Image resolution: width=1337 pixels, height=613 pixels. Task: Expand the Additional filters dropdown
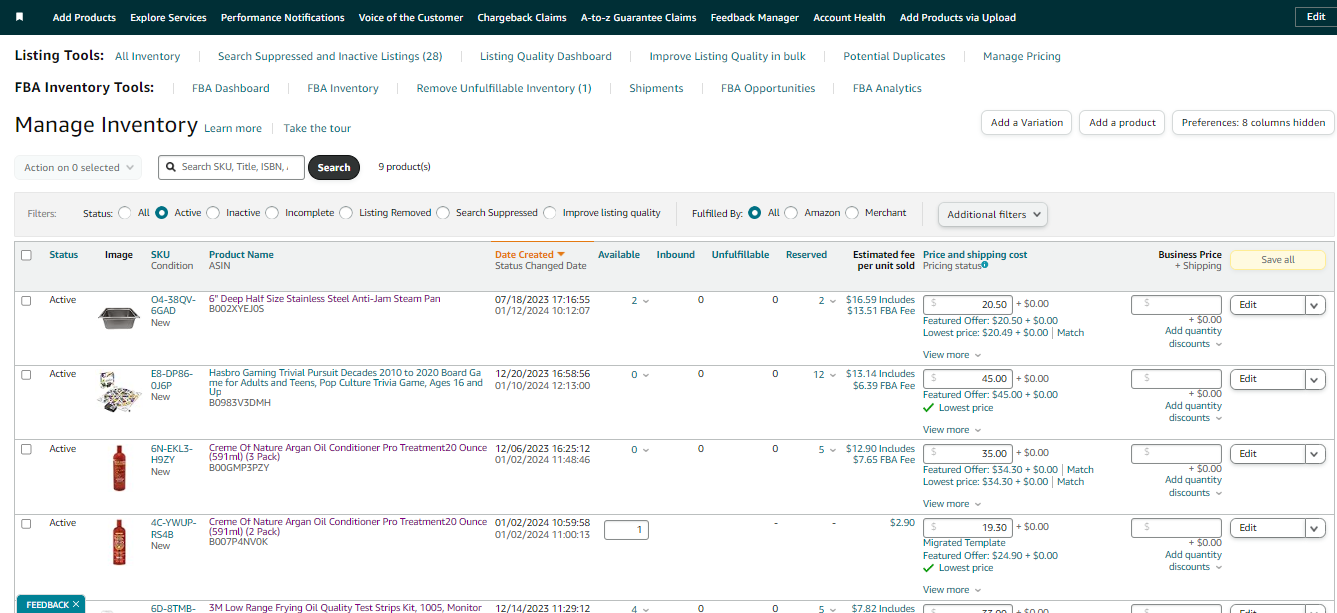pos(993,214)
